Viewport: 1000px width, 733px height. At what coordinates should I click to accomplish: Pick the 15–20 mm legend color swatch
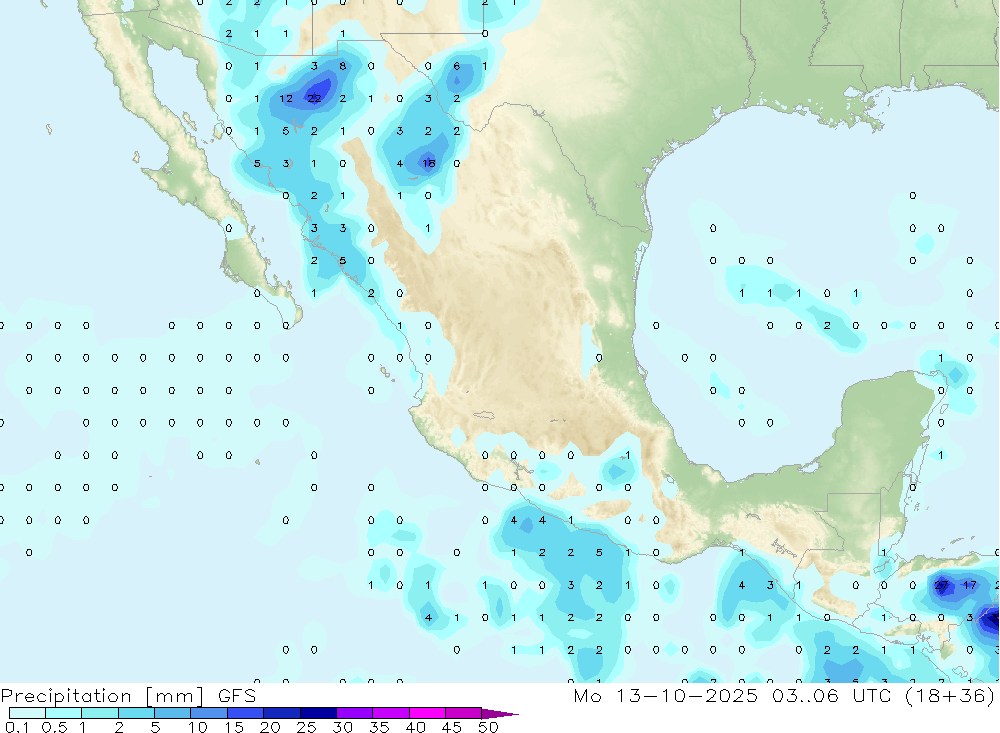click(x=246, y=713)
